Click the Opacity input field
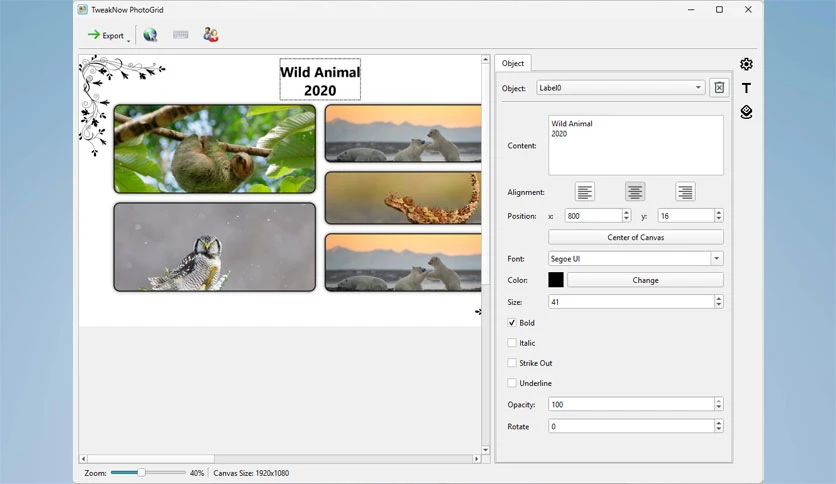Viewport: 836px width, 484px height. pos(631,404)
